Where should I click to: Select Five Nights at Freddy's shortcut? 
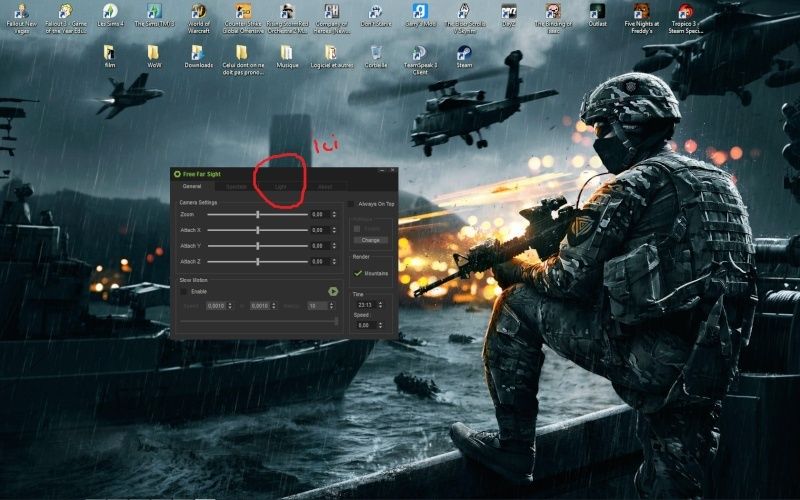(x=641, y=18)
